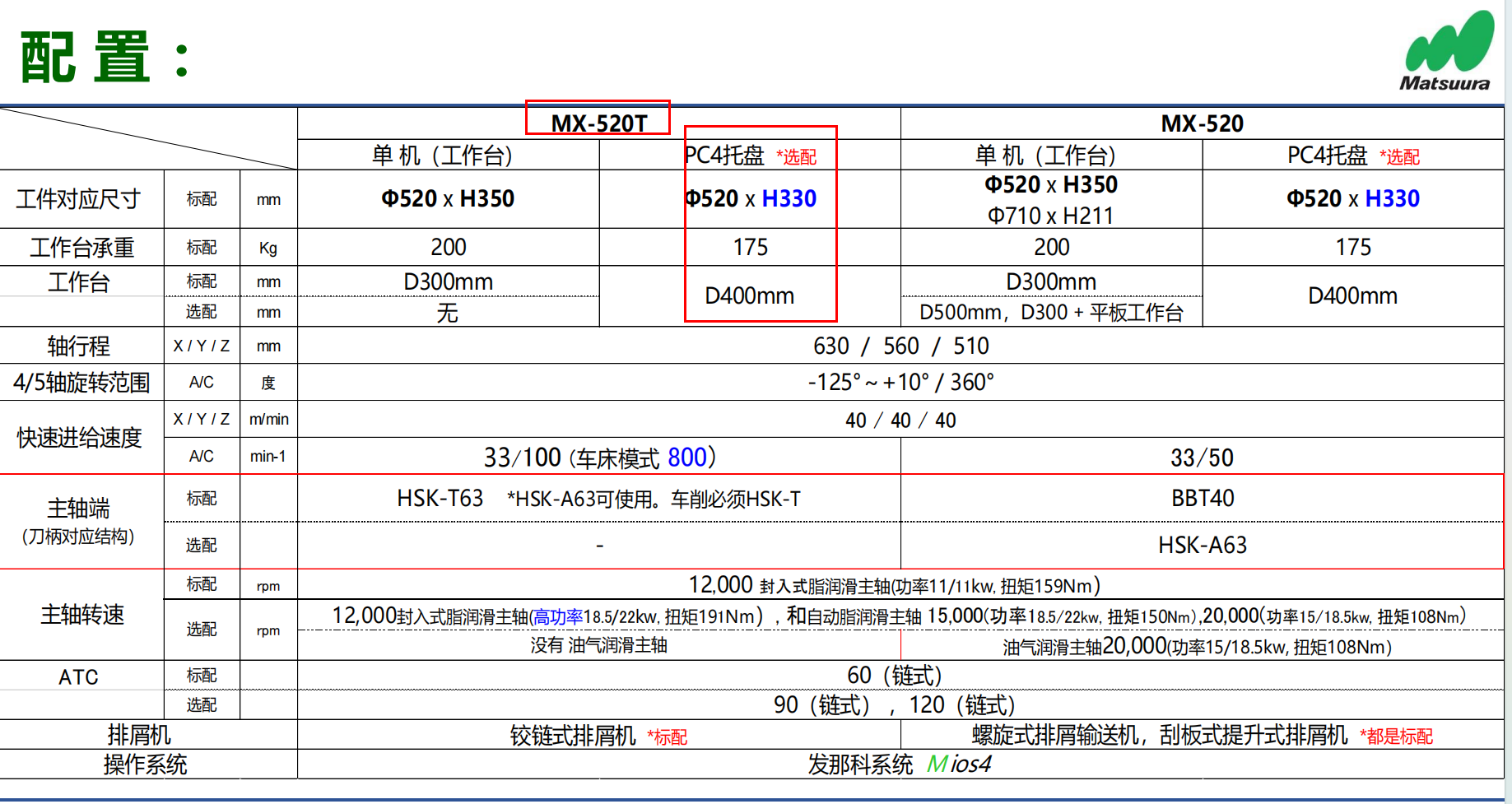This screenshot has height=804, width=1512.
Task: Click D500mm, D300 + 平板工作台 cell
Action: [x=1051, y=313]
